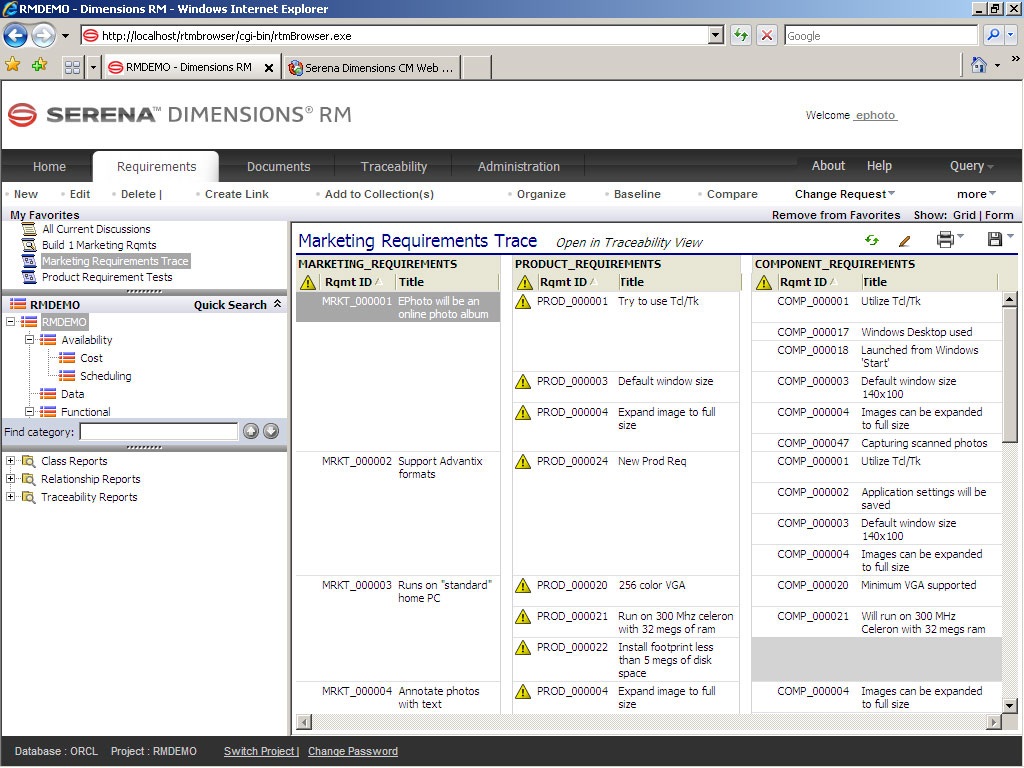Image resolution: width=1024 pixels, height=768 pixels.
Task: Click vertical scrollbar down arrow in requirements grid
Action: click(1010, 705)
